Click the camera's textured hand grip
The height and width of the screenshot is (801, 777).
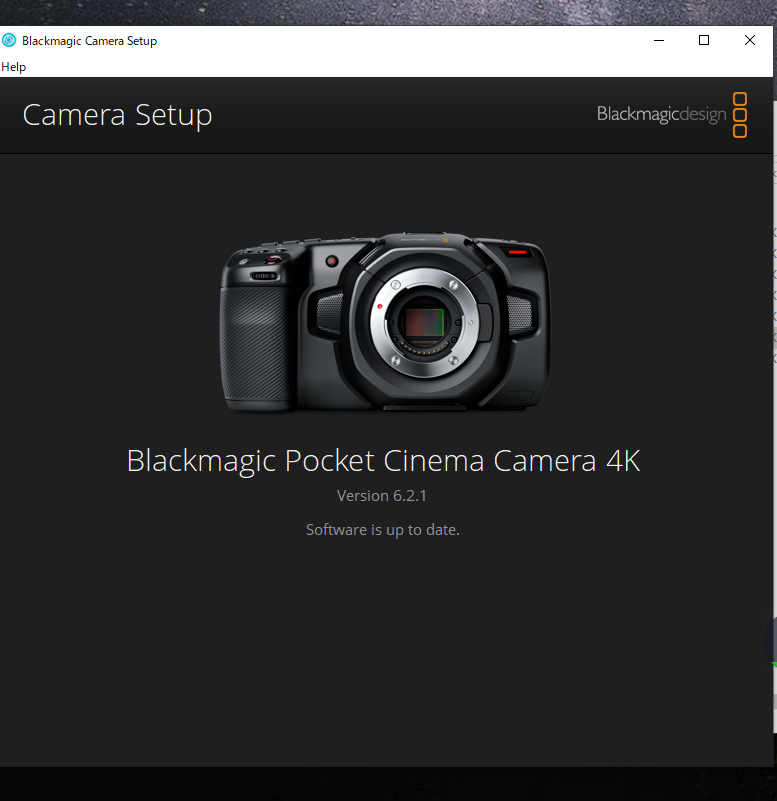point(257,348)
